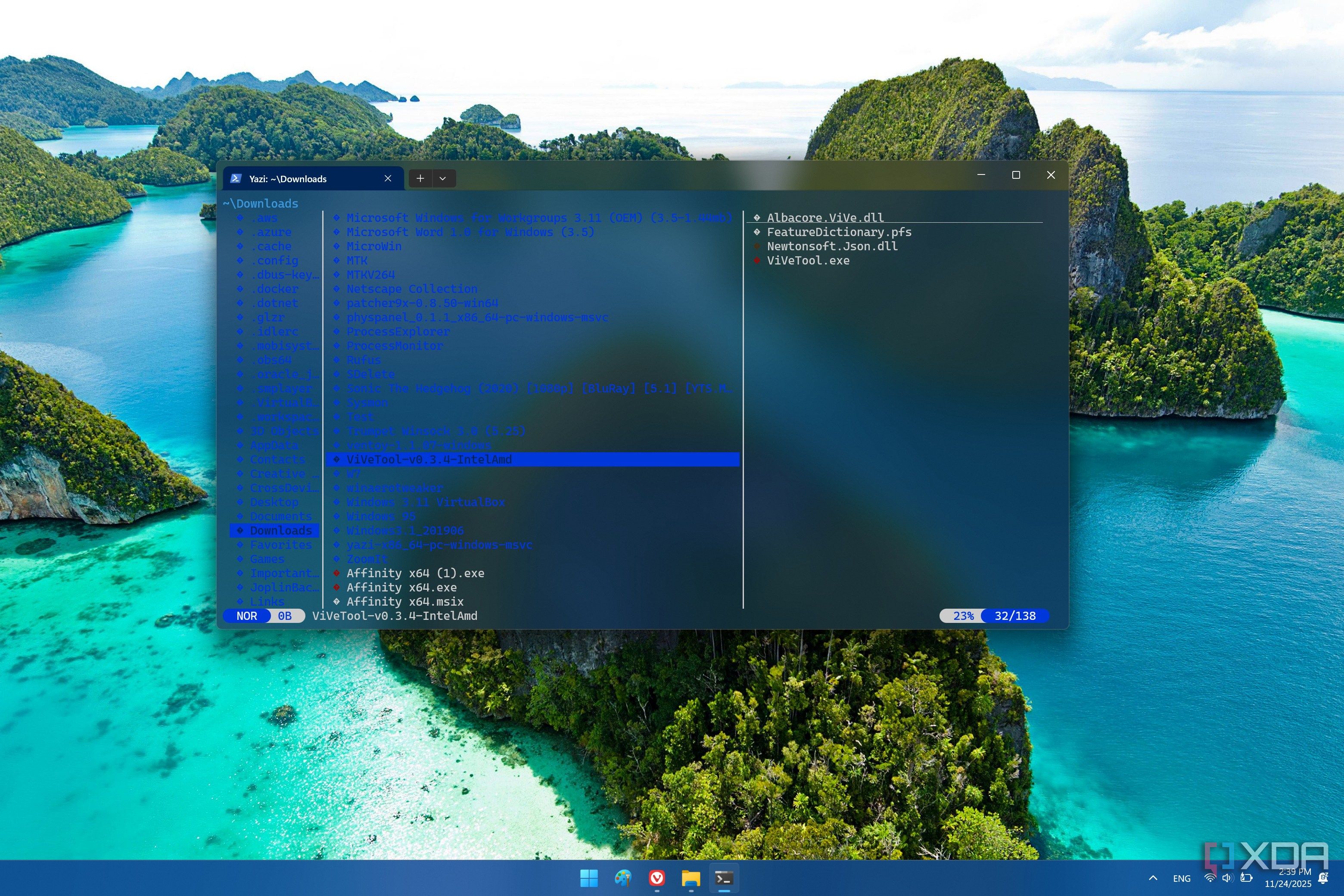Open the colorful Copilot taskbar icon

tap(623, 878)
